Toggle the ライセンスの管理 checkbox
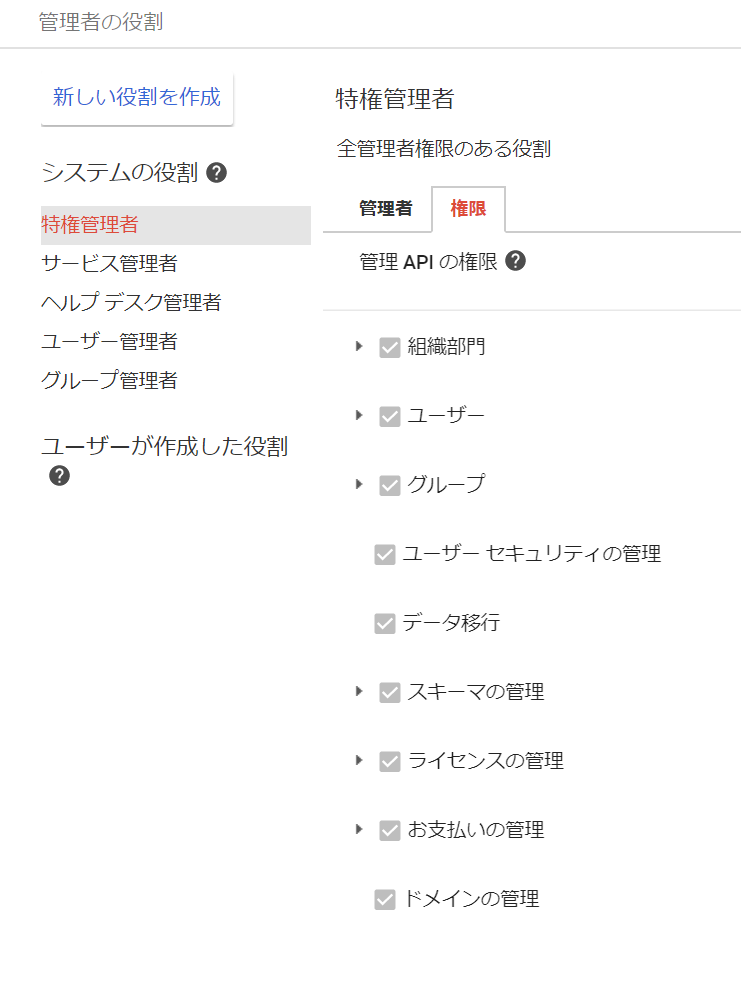This screenshot has width=741, height=990. pos(390,762)
